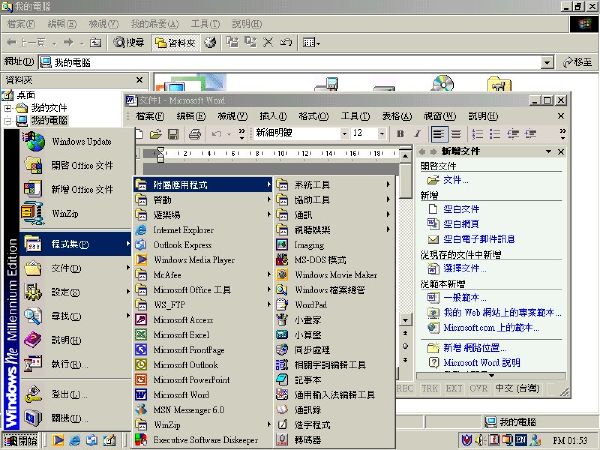This screenshot has height=450, width=600.
Task: Toggle REC macro recording in status bar
Action: coord(405,389)
